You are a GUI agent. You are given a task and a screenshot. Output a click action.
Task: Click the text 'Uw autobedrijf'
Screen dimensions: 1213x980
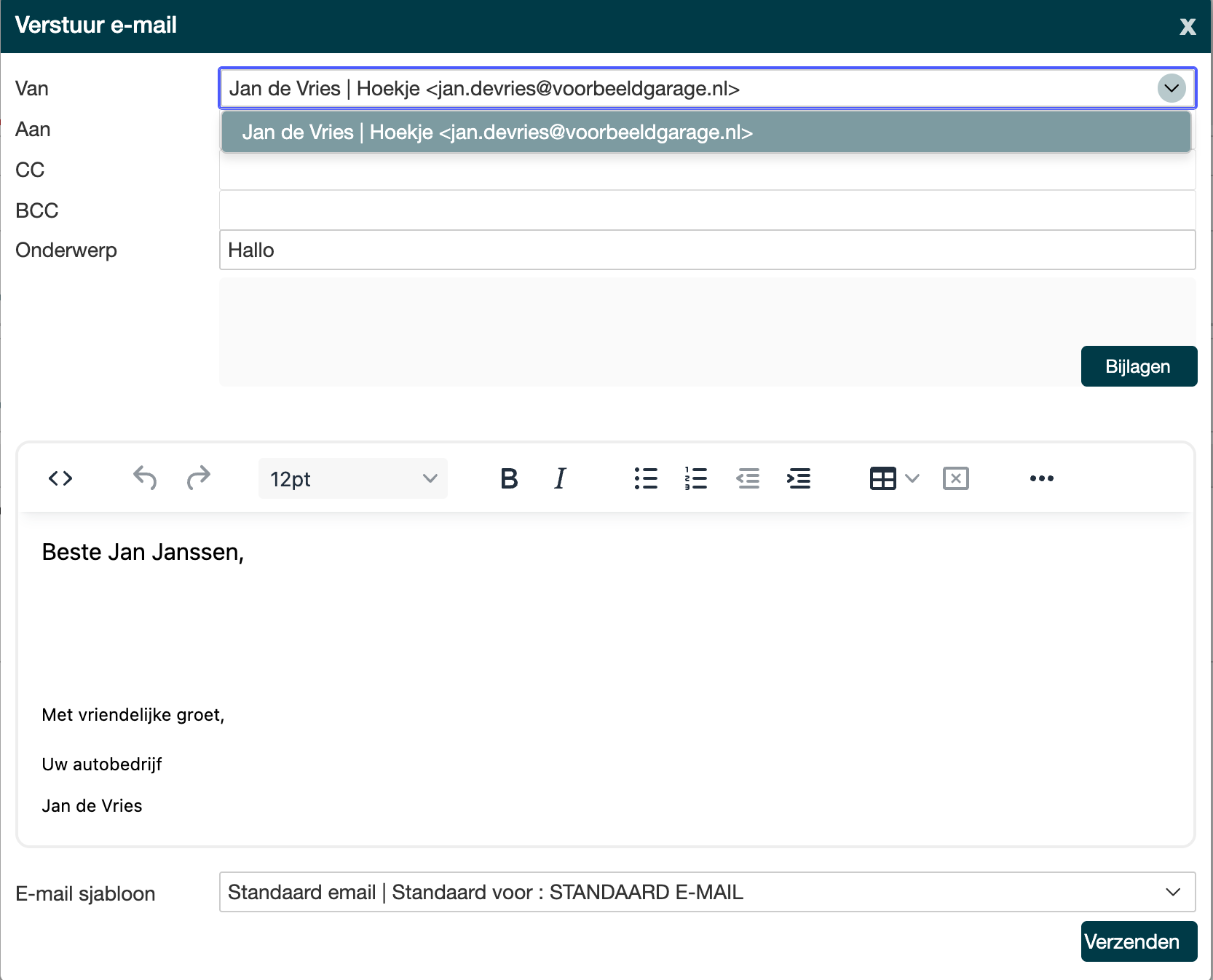pyautogui.click(x=102, y=765)
